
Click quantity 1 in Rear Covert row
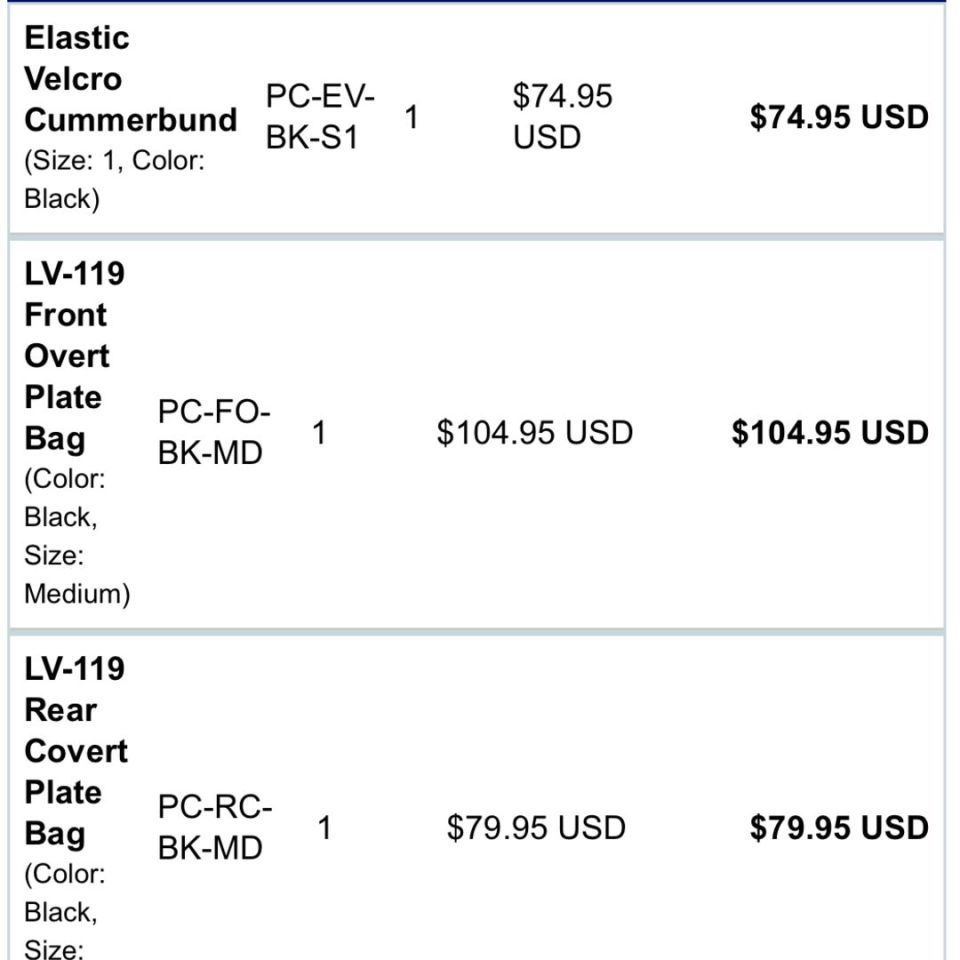[x=325, y=827]
